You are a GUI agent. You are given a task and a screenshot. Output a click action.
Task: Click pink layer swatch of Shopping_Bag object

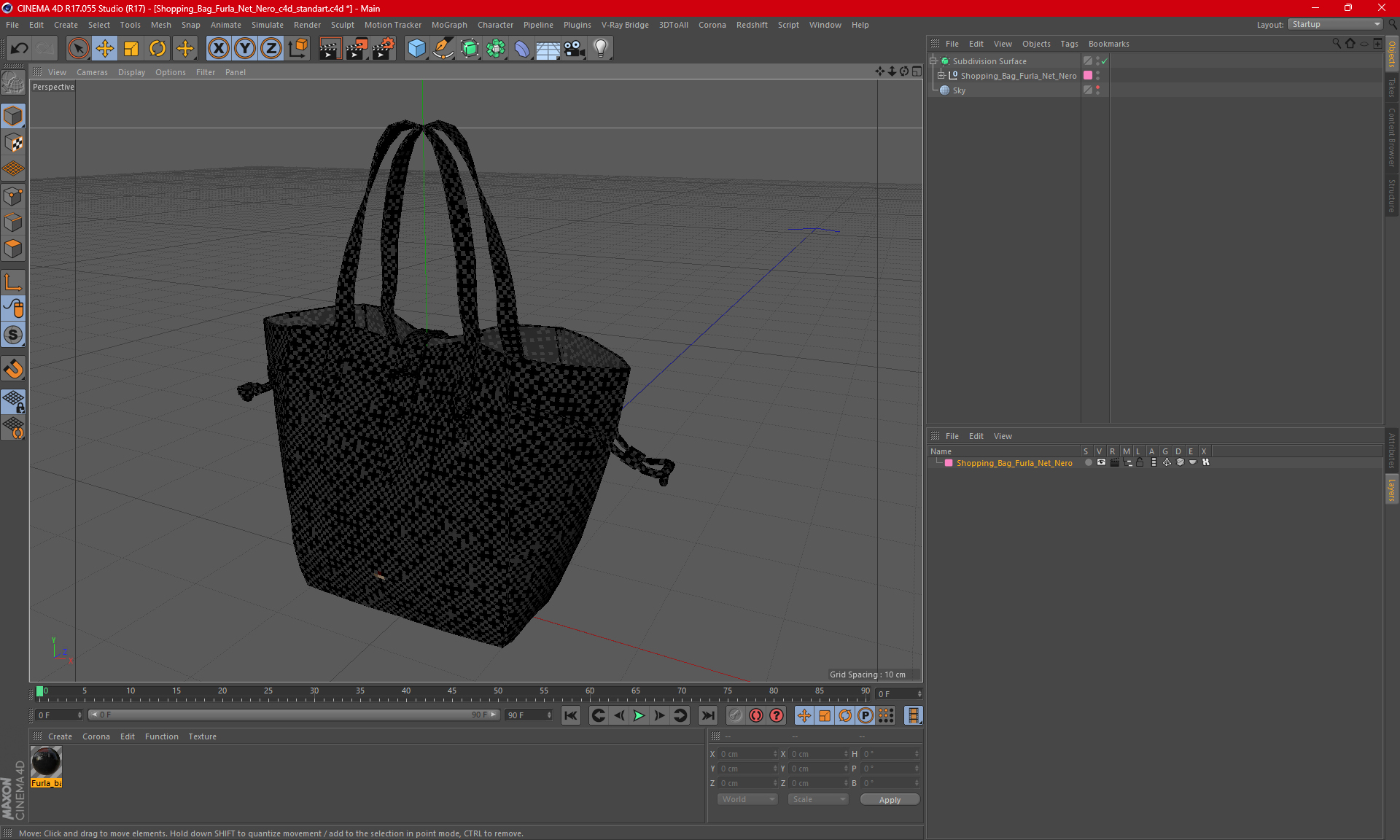(x=1088, y=76)
